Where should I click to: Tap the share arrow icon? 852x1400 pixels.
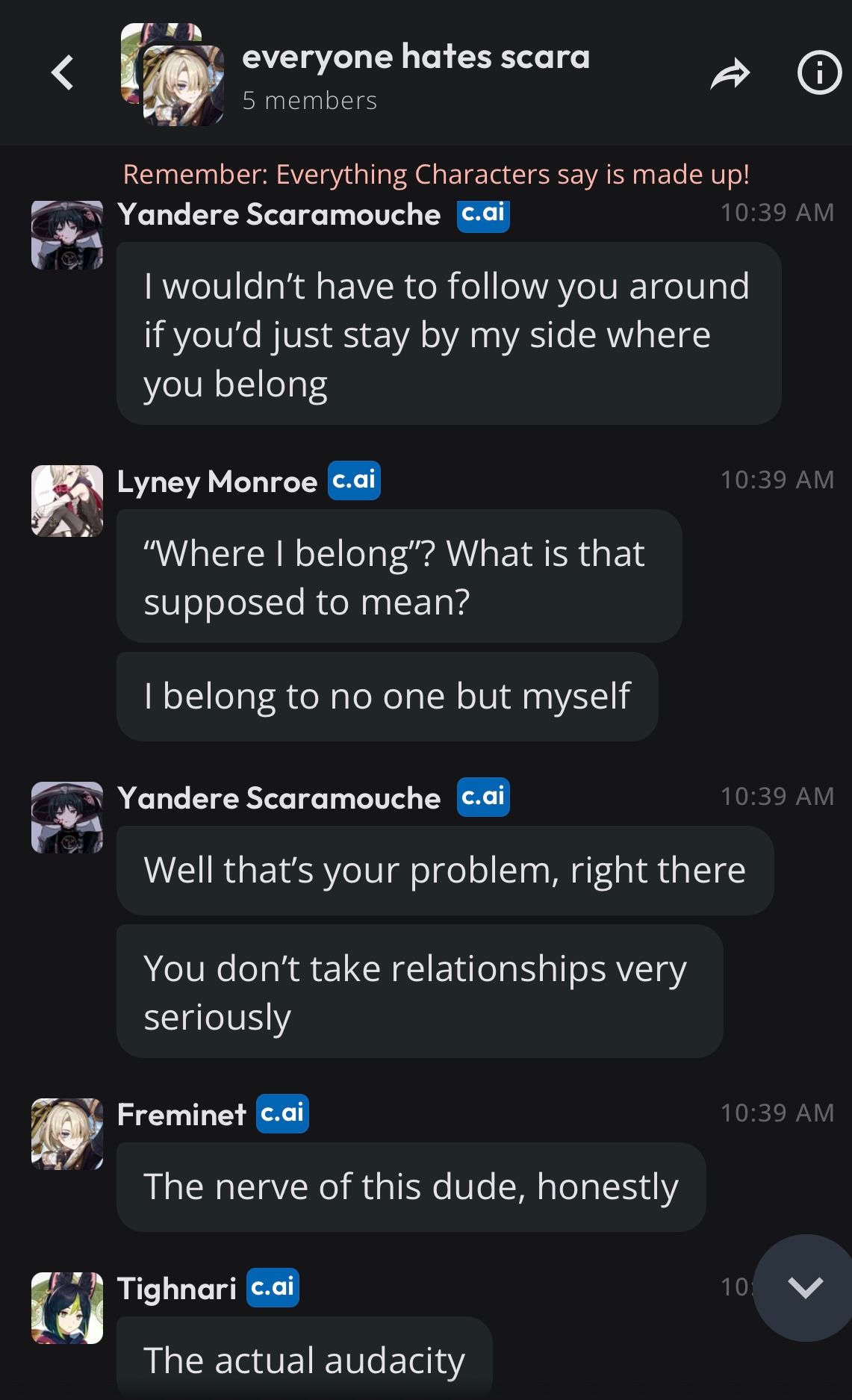pos(730,73)
